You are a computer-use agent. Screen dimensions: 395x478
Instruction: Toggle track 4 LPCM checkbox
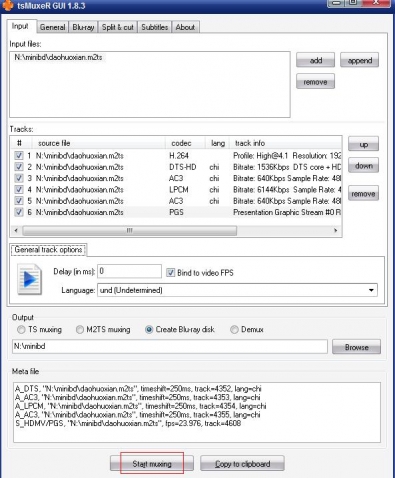click(19, 190)
